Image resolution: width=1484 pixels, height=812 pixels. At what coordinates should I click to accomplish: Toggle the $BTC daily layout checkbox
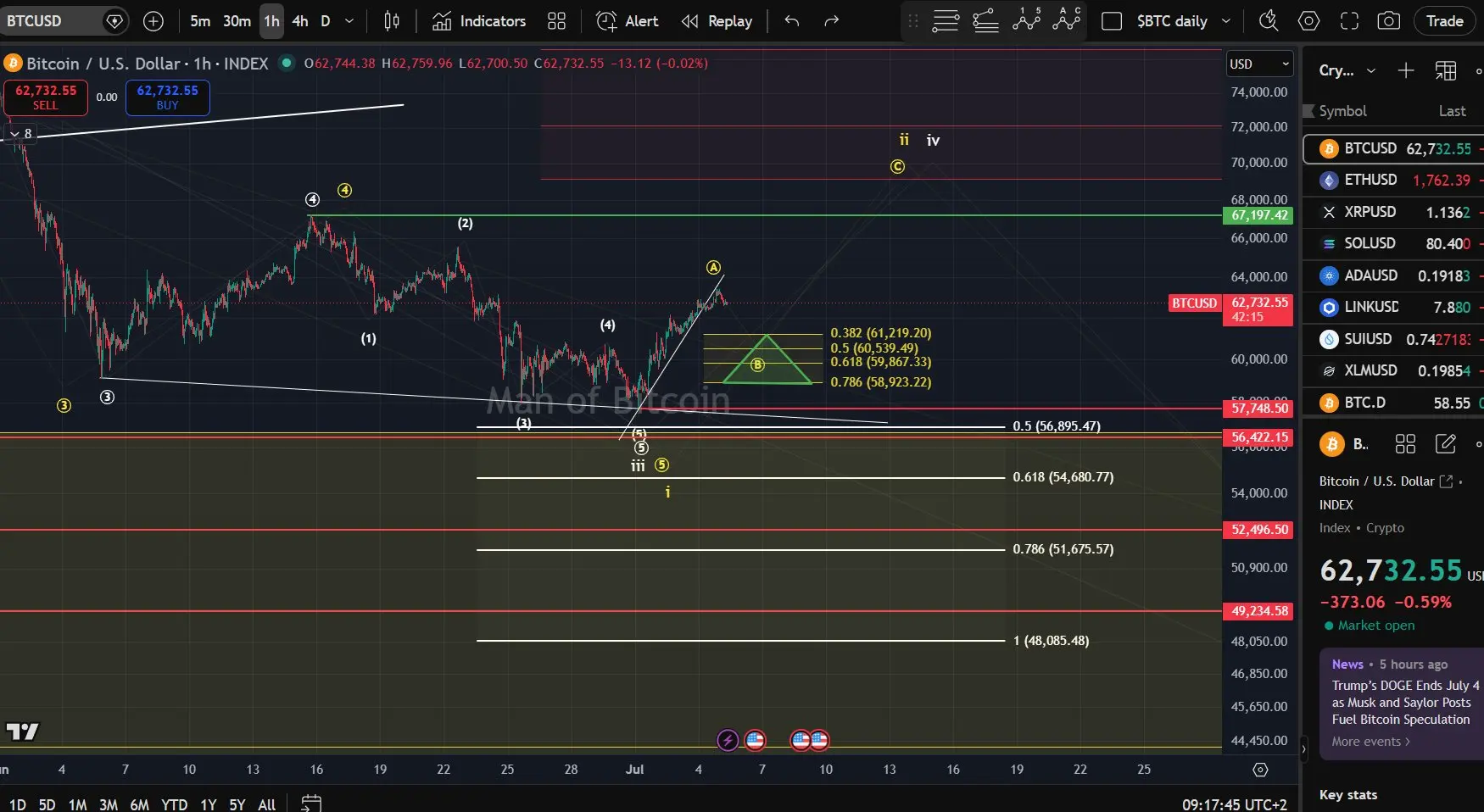1112,21
